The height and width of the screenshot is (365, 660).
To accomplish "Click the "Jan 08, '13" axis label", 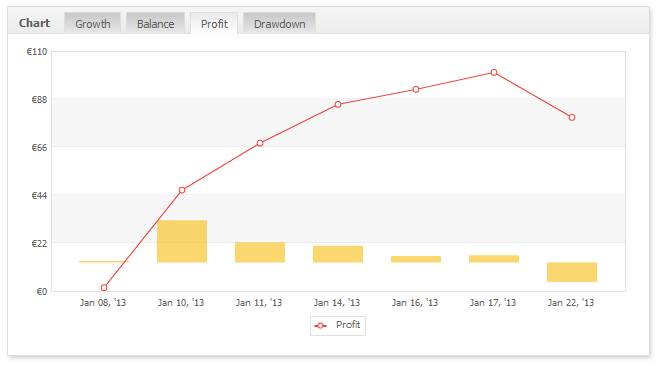I will (x=103, y=303).
